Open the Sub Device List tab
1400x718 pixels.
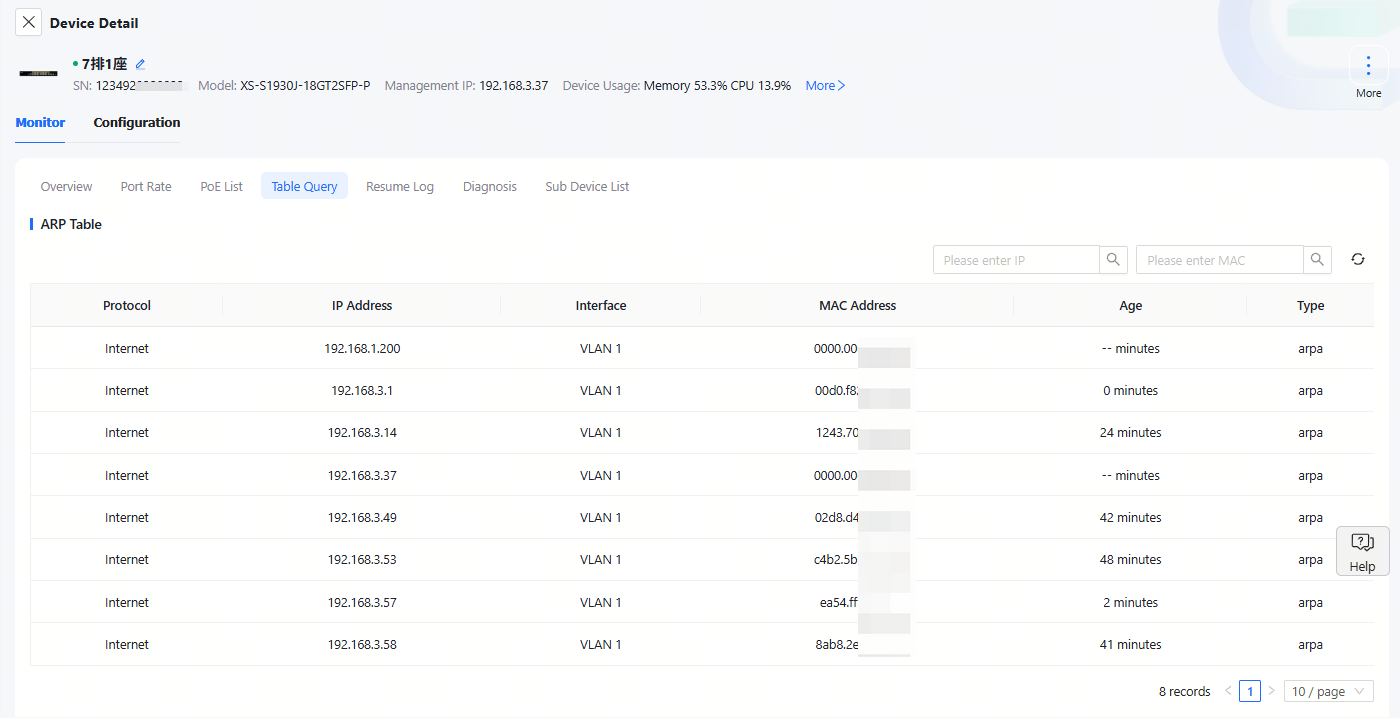click(587, 187)
